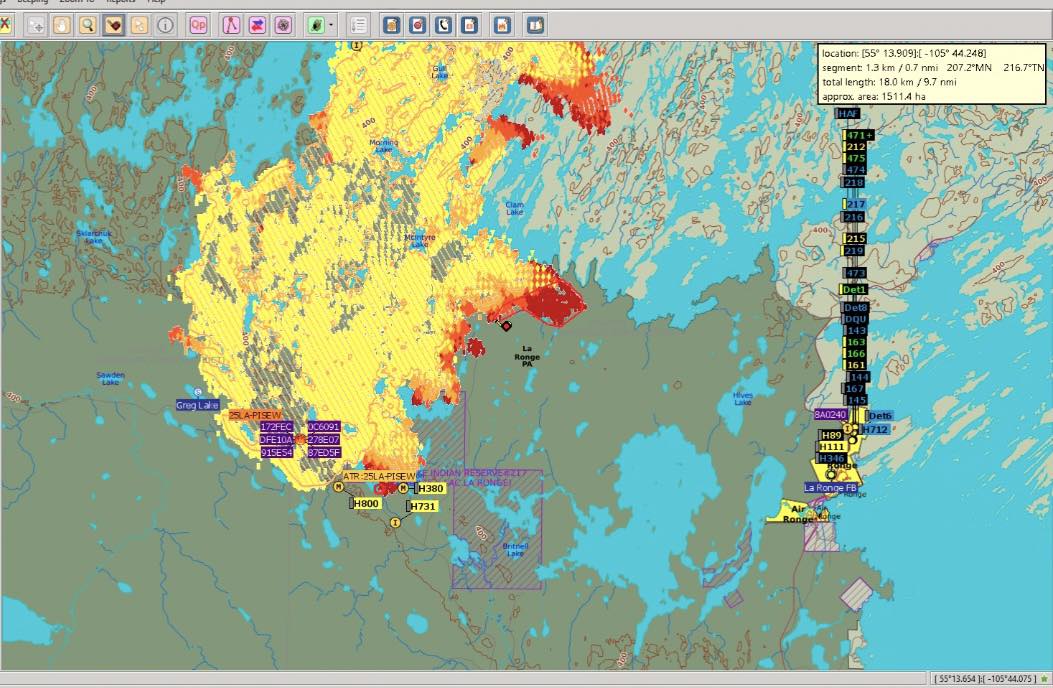Click the H111 helicopter label
The image size is (1053, 688).
pyautogui.click(x=832, y=447)
